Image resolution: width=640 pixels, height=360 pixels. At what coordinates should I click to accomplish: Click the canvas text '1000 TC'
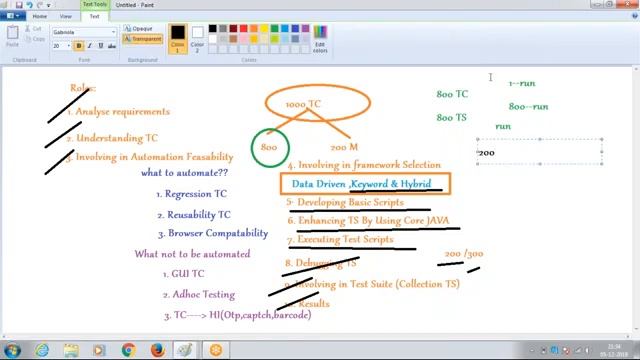click(x=303, y=104)
